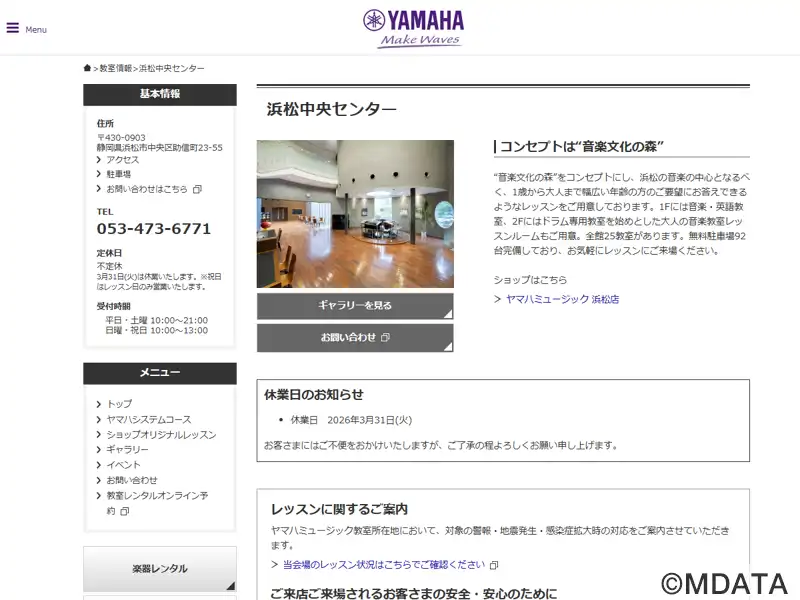The height and width of the screenshot is (600, 800).
Task: Click the Yamaha Make Waves logo
Action: tap(414, 29)
